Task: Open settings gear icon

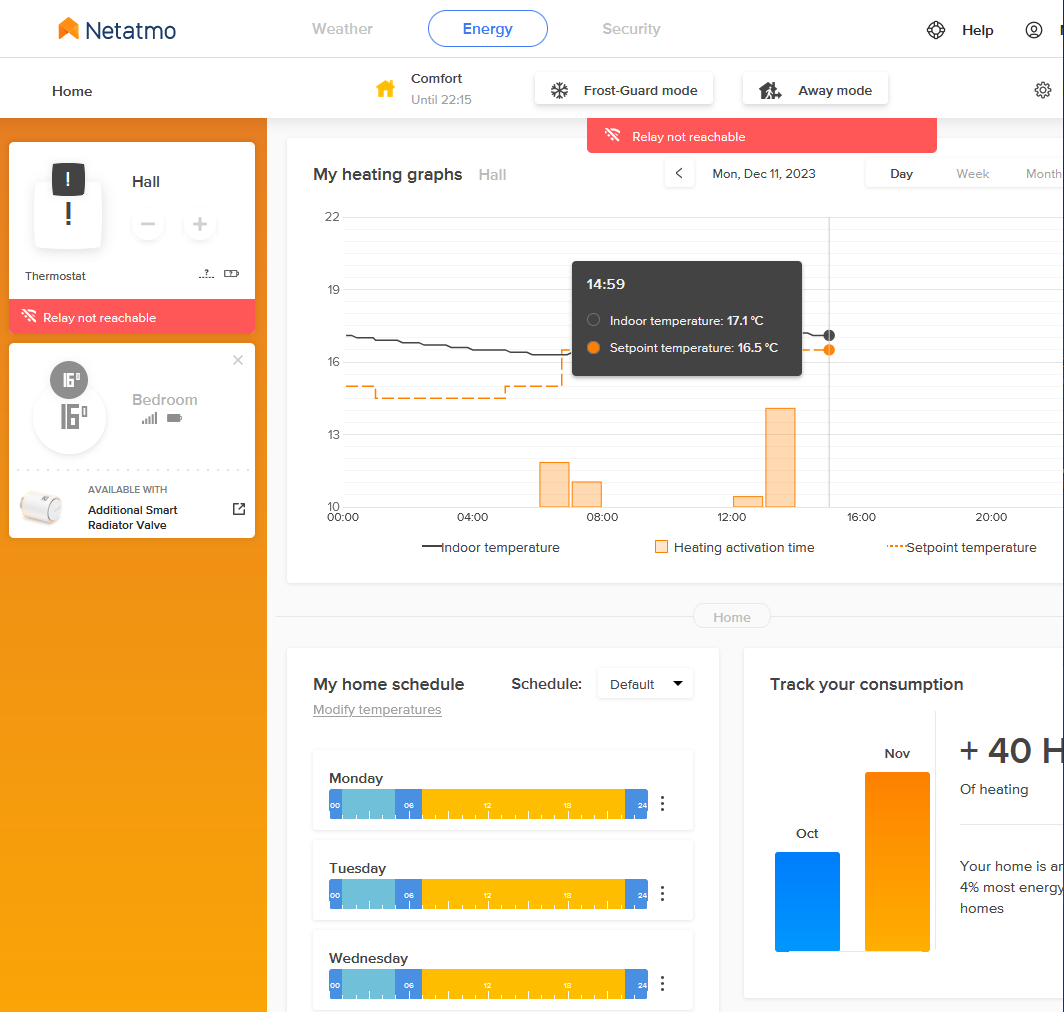Action: click(x=1043, y=90)
